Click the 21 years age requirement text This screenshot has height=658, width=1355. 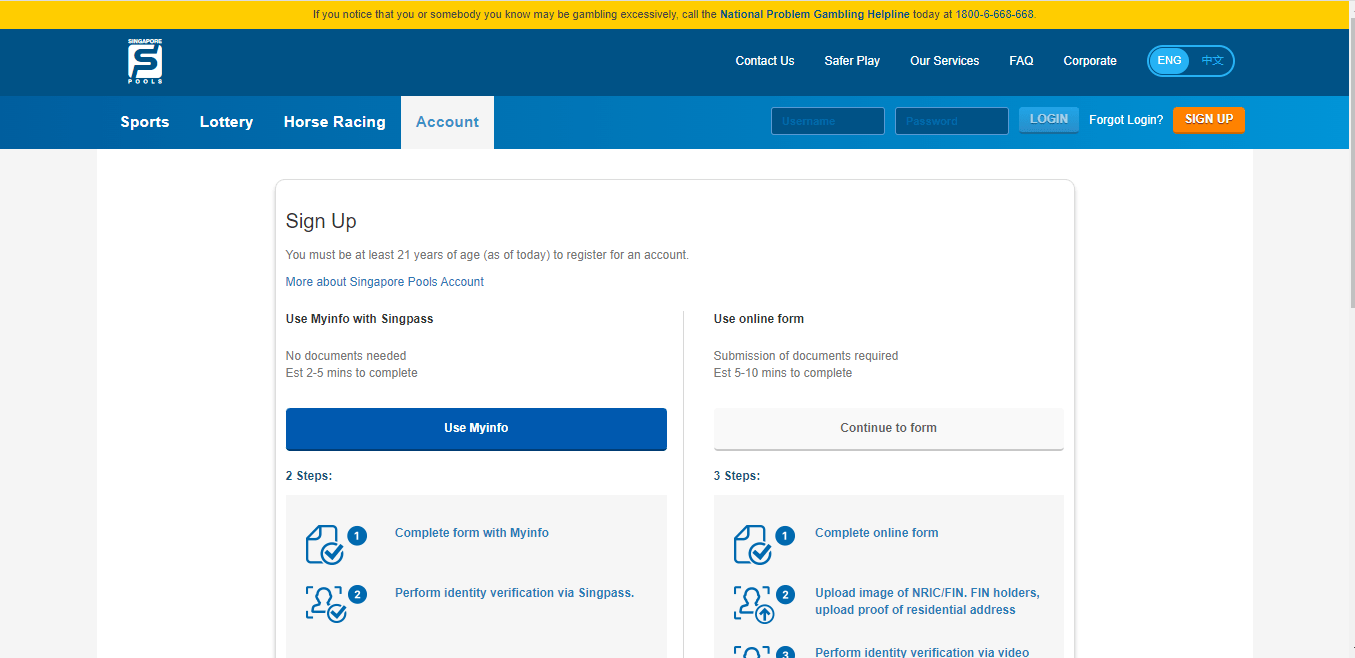coord(487,255)
